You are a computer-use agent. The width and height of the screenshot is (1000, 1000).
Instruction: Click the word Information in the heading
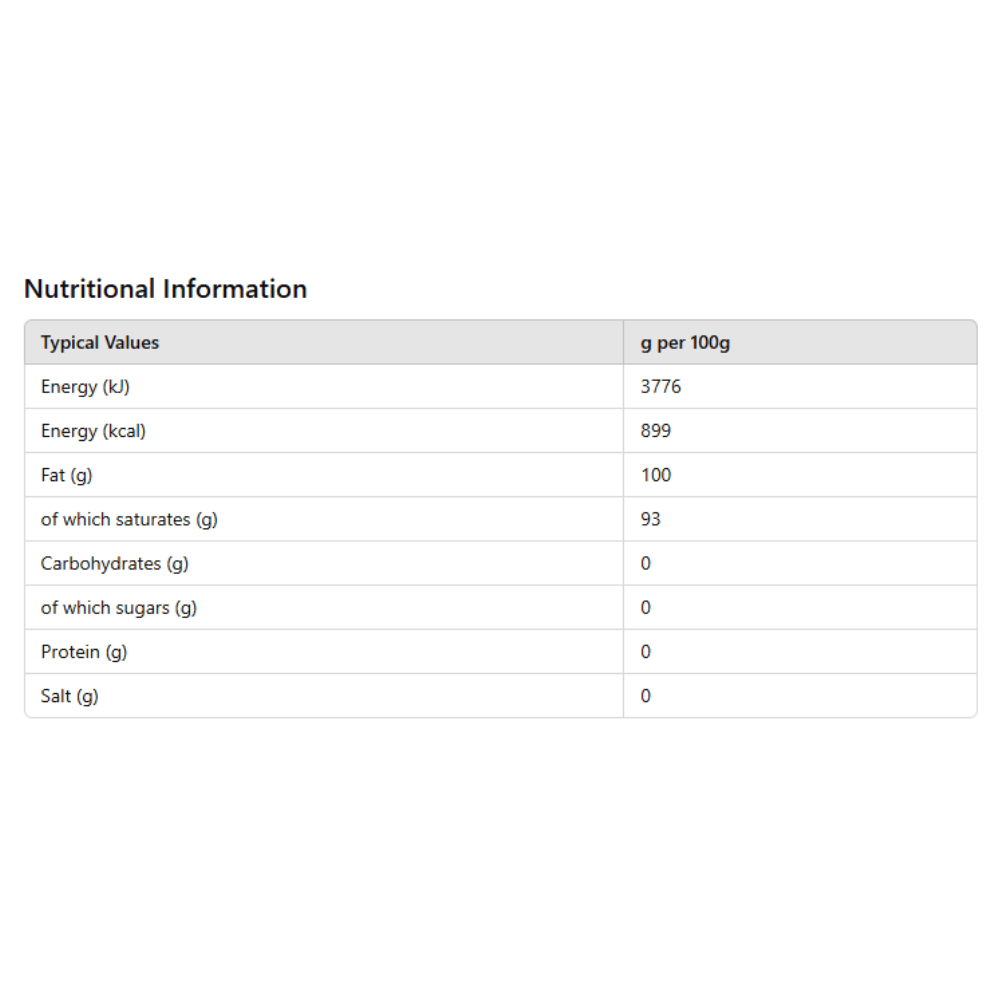point(235,289)
